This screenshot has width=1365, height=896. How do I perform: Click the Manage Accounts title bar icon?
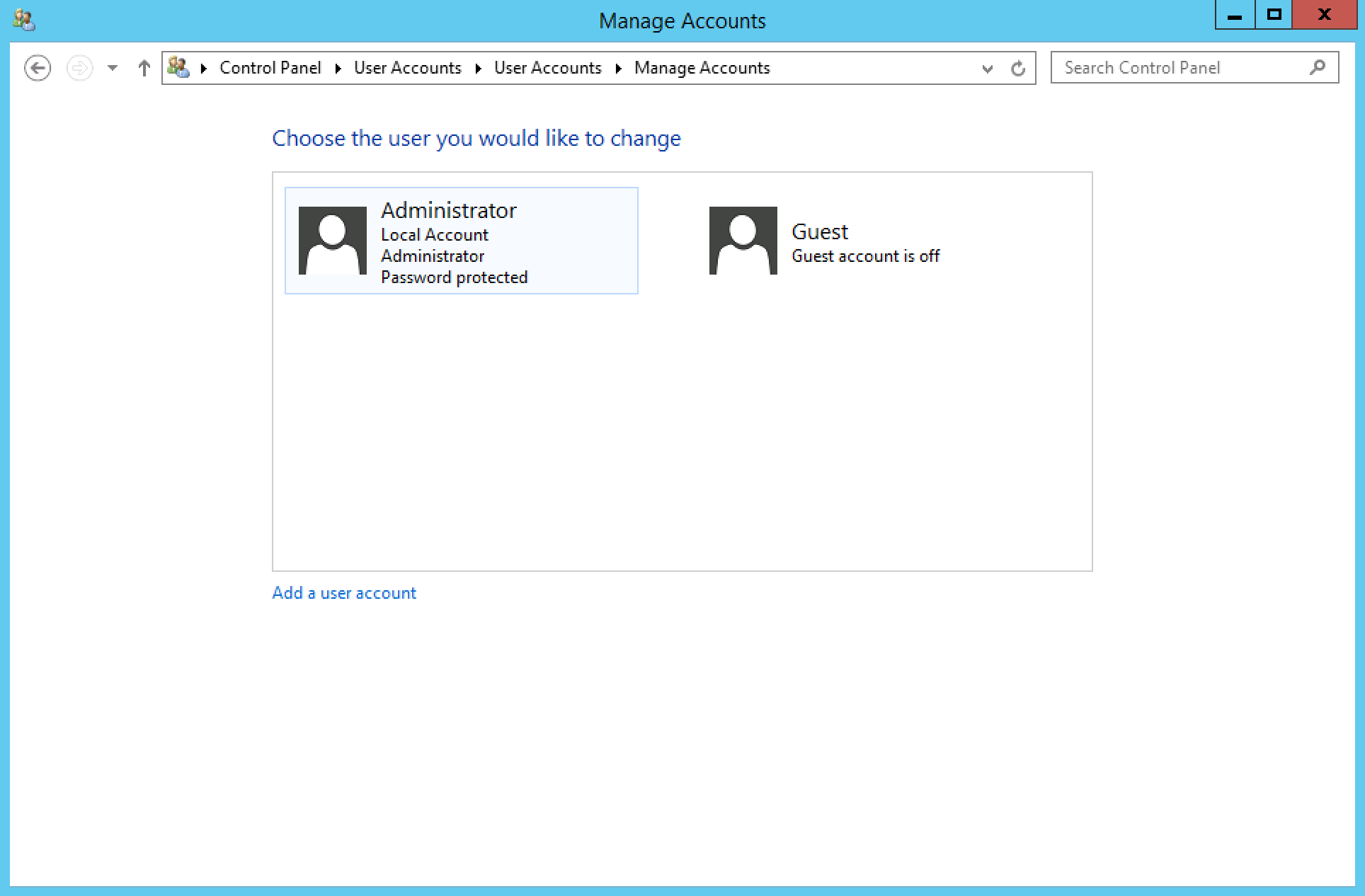coord(24,20)
